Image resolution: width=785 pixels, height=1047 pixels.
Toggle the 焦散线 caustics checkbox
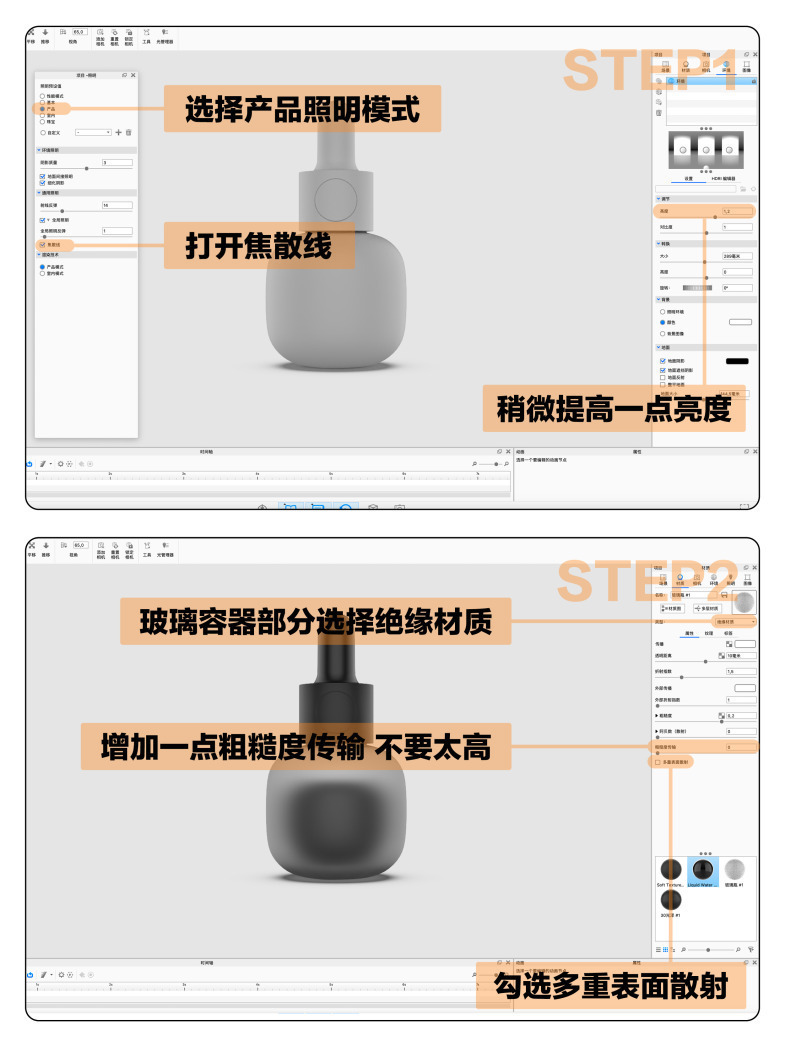point(42,244)
